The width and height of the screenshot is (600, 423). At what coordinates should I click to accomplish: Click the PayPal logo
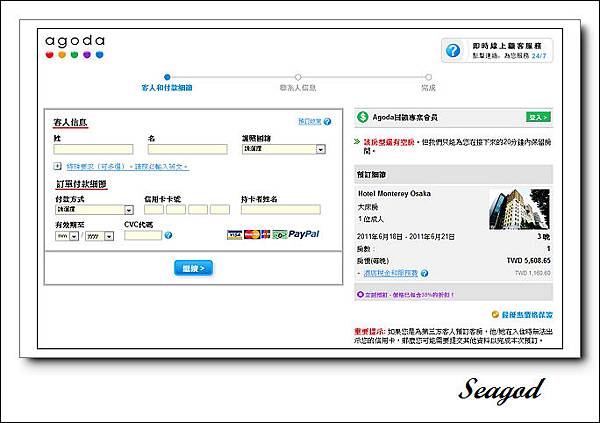coord(303,234)
